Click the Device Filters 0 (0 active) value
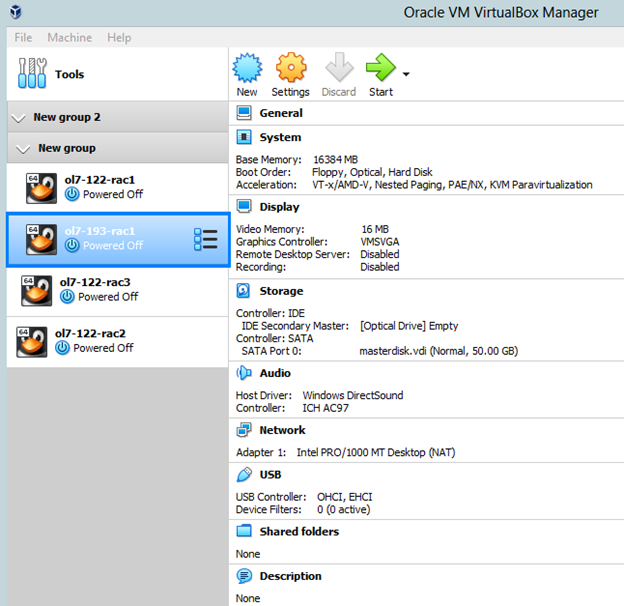This screenshot has height=606, width=624. click(343, 510)
